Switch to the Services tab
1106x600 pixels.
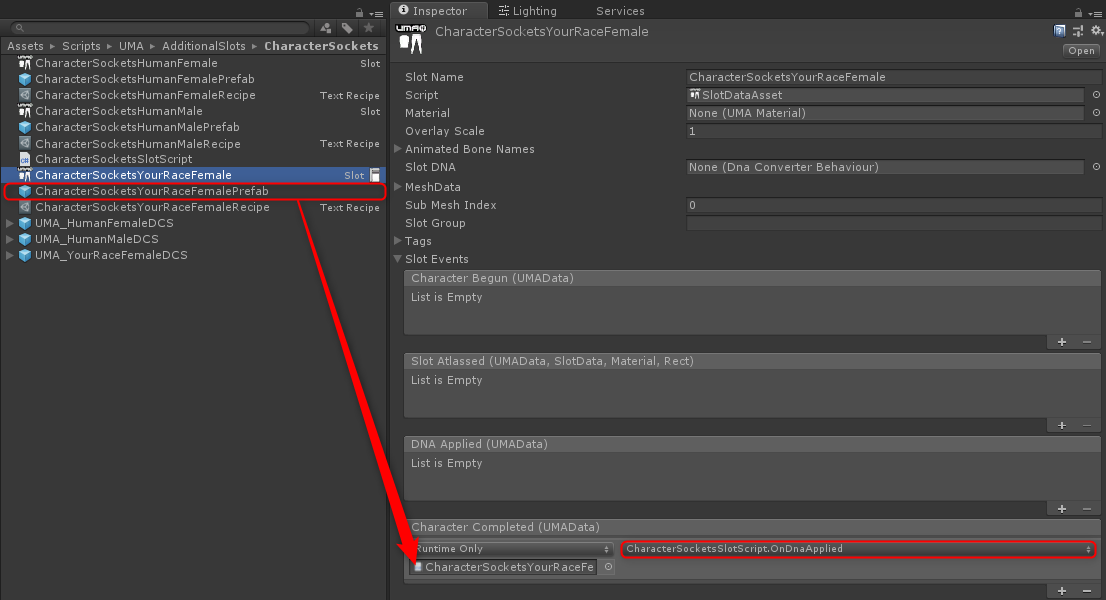620,11
